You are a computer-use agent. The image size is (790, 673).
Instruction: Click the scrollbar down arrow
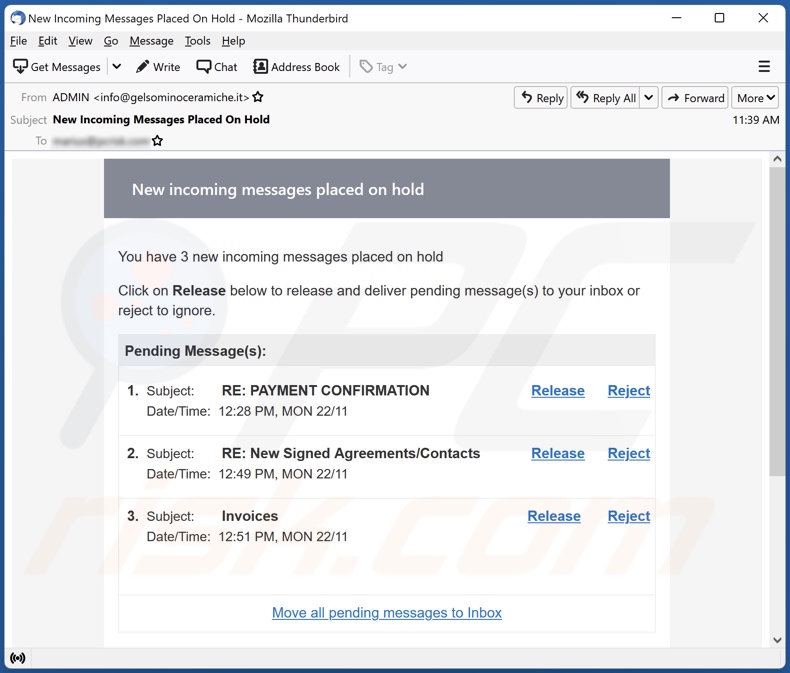777,640
